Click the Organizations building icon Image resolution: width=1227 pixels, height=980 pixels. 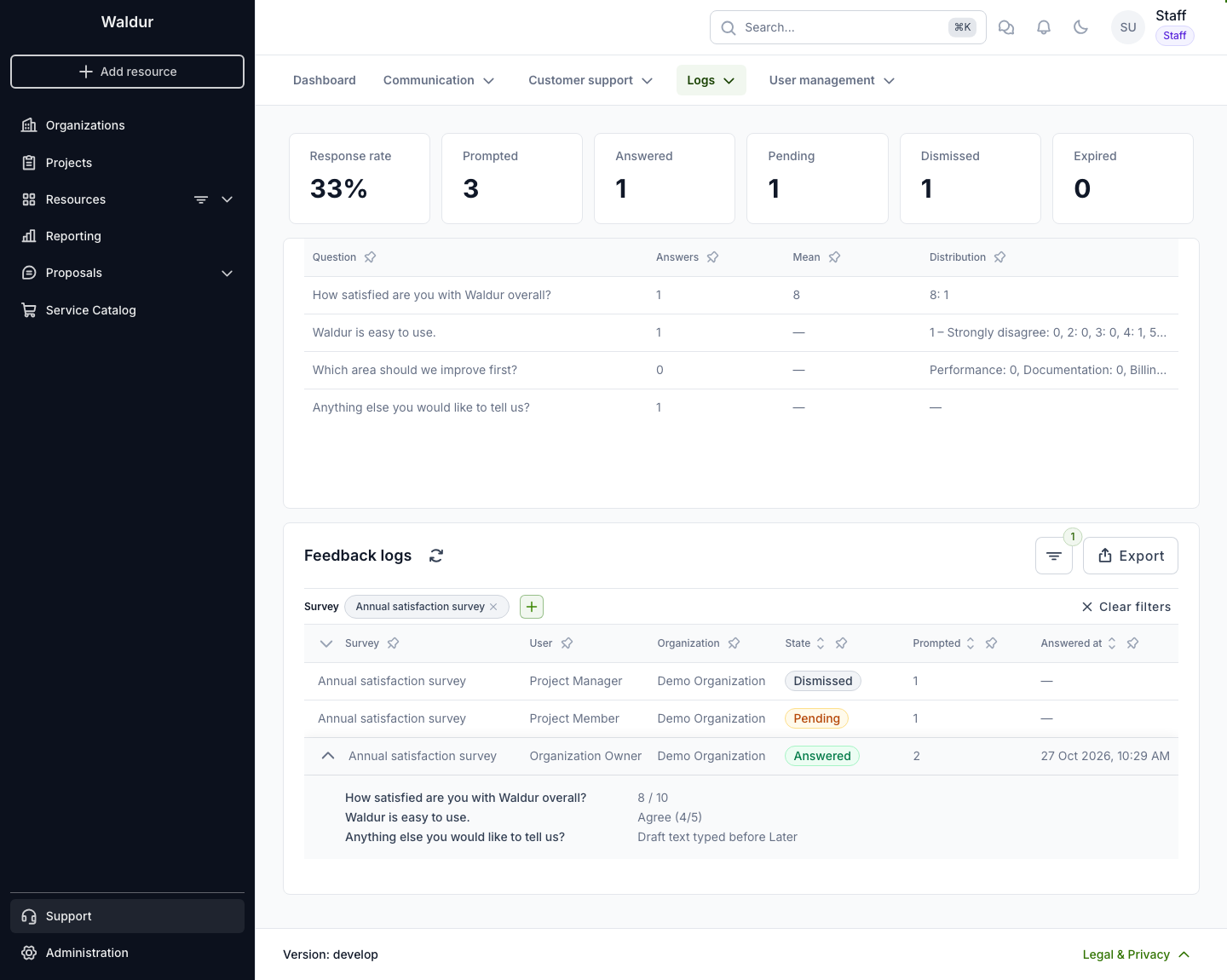pyautogui.click(x=29, y=125)
